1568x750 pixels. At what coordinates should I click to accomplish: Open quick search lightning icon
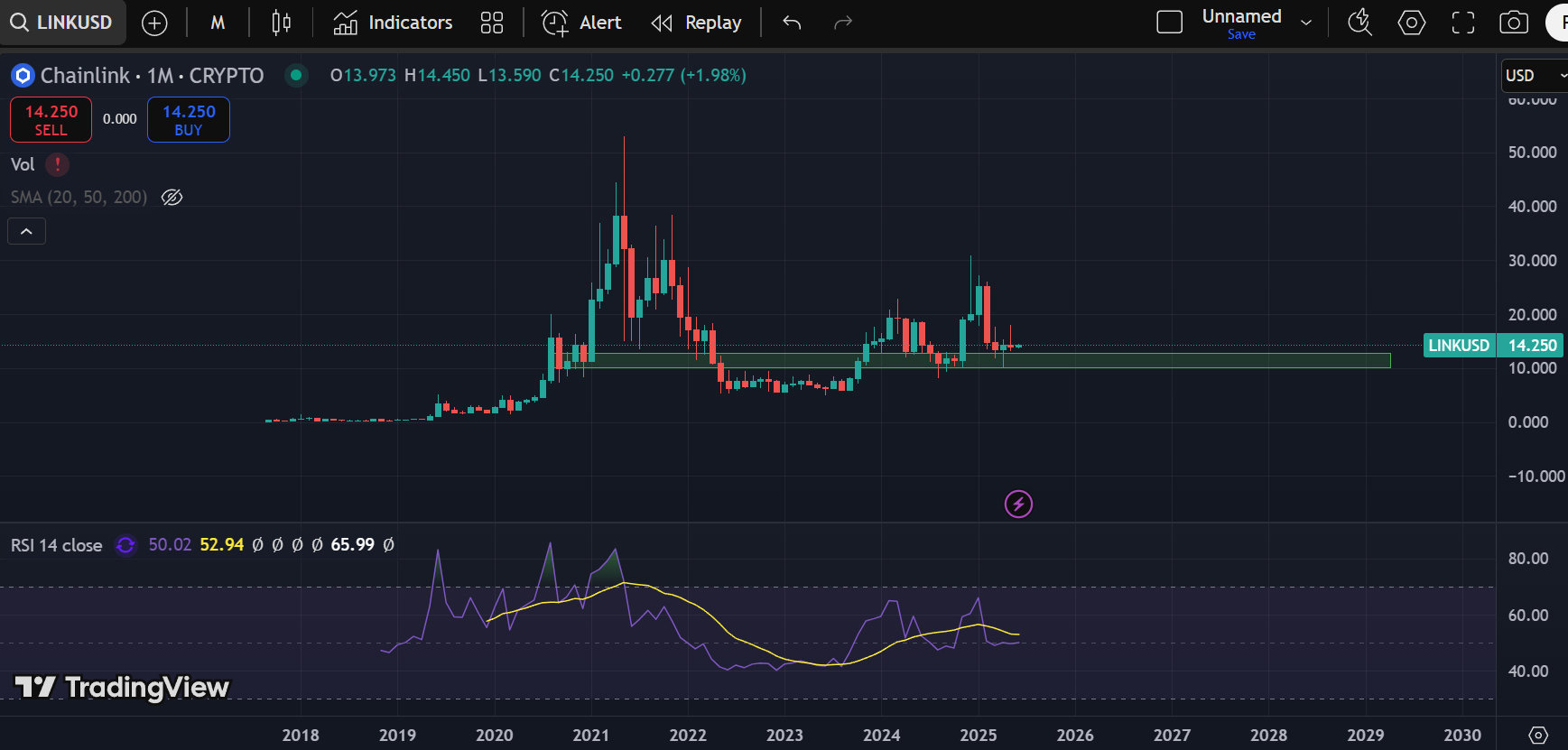[x=1360, y=23]
